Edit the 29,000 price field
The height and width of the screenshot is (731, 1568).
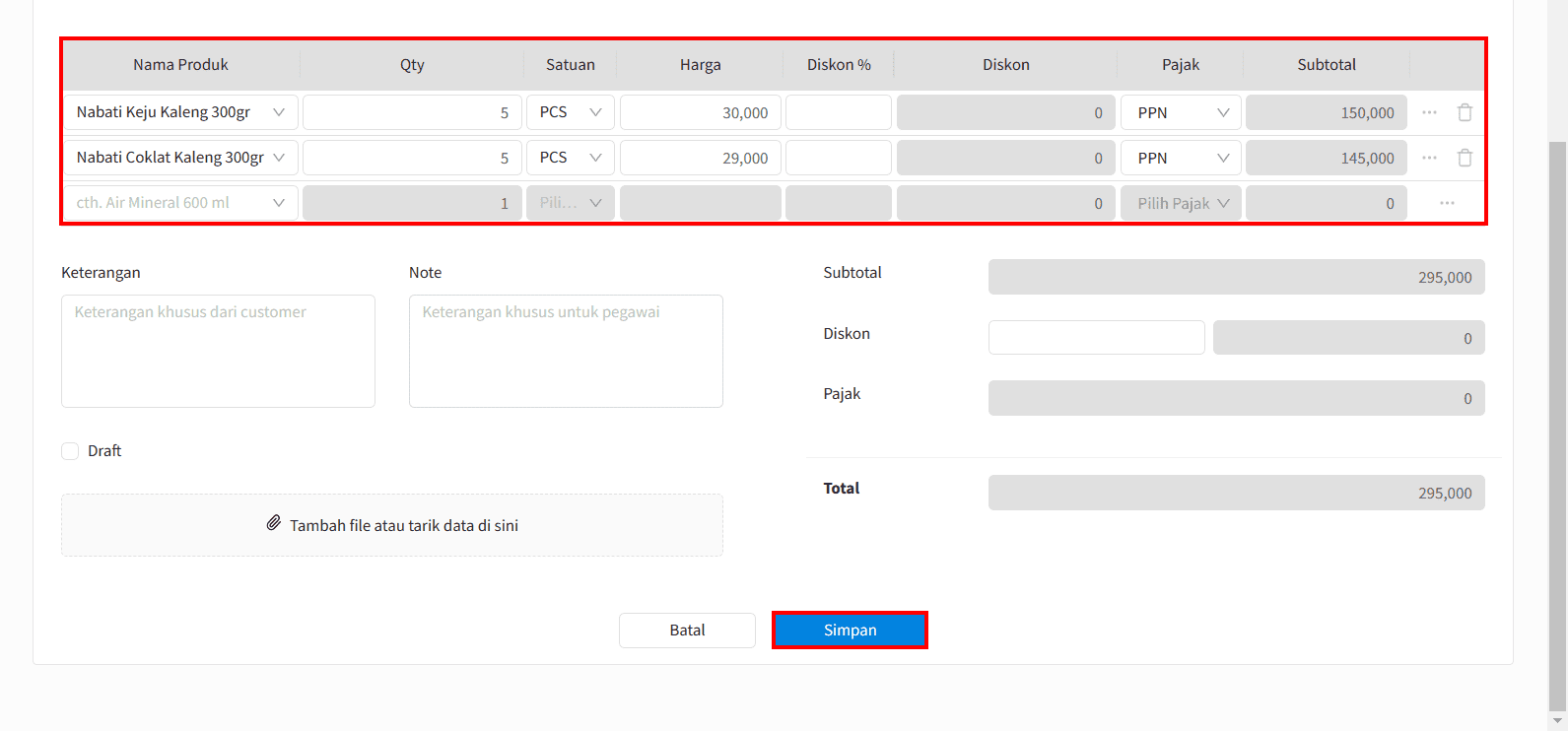(701, 158)
